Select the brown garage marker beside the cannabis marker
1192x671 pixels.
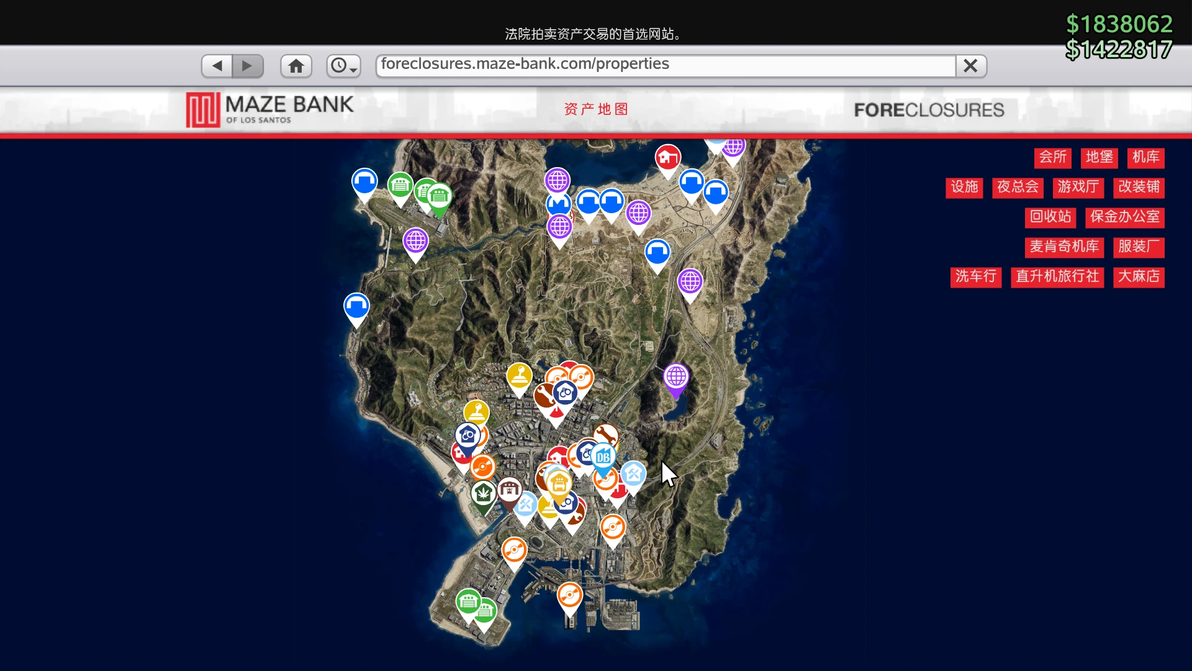(509, 490)
